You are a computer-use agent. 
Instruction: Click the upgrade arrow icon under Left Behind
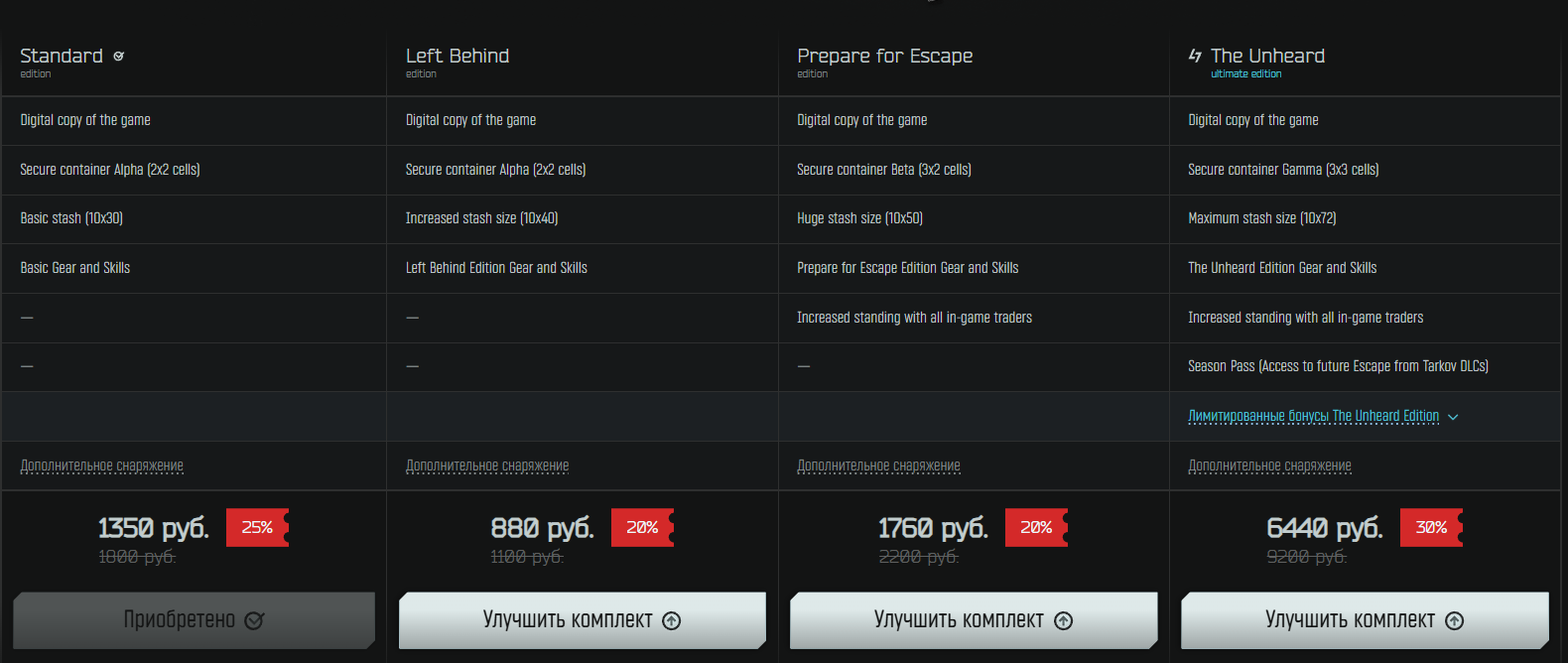pyautogui.click(x=672, y=620)
